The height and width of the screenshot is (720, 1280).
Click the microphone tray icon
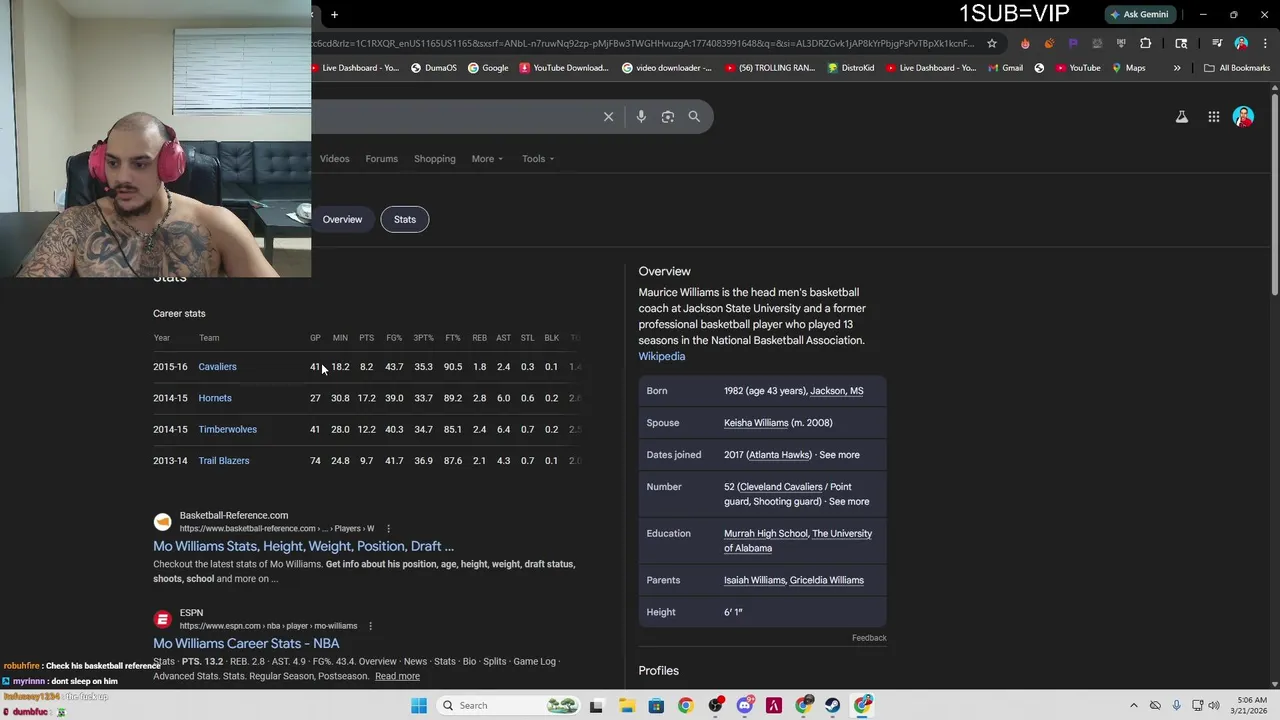click(x=1176, y=705)
